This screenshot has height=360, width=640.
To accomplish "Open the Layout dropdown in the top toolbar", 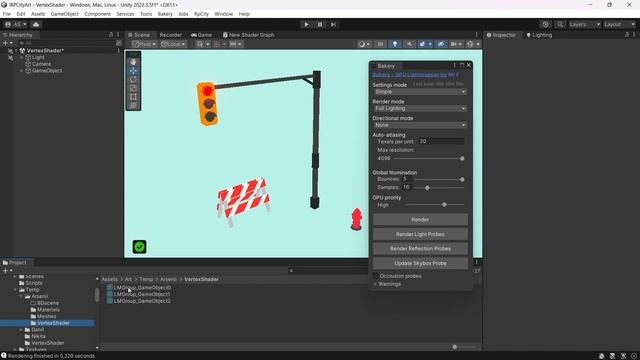I will coord(620,24).
